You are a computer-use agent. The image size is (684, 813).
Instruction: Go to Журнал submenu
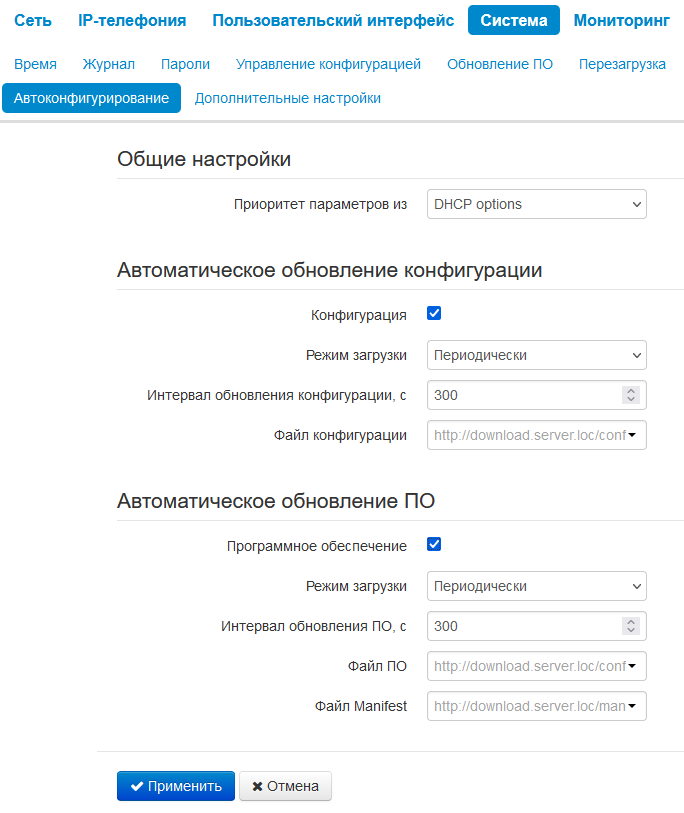tap(109, 64)
